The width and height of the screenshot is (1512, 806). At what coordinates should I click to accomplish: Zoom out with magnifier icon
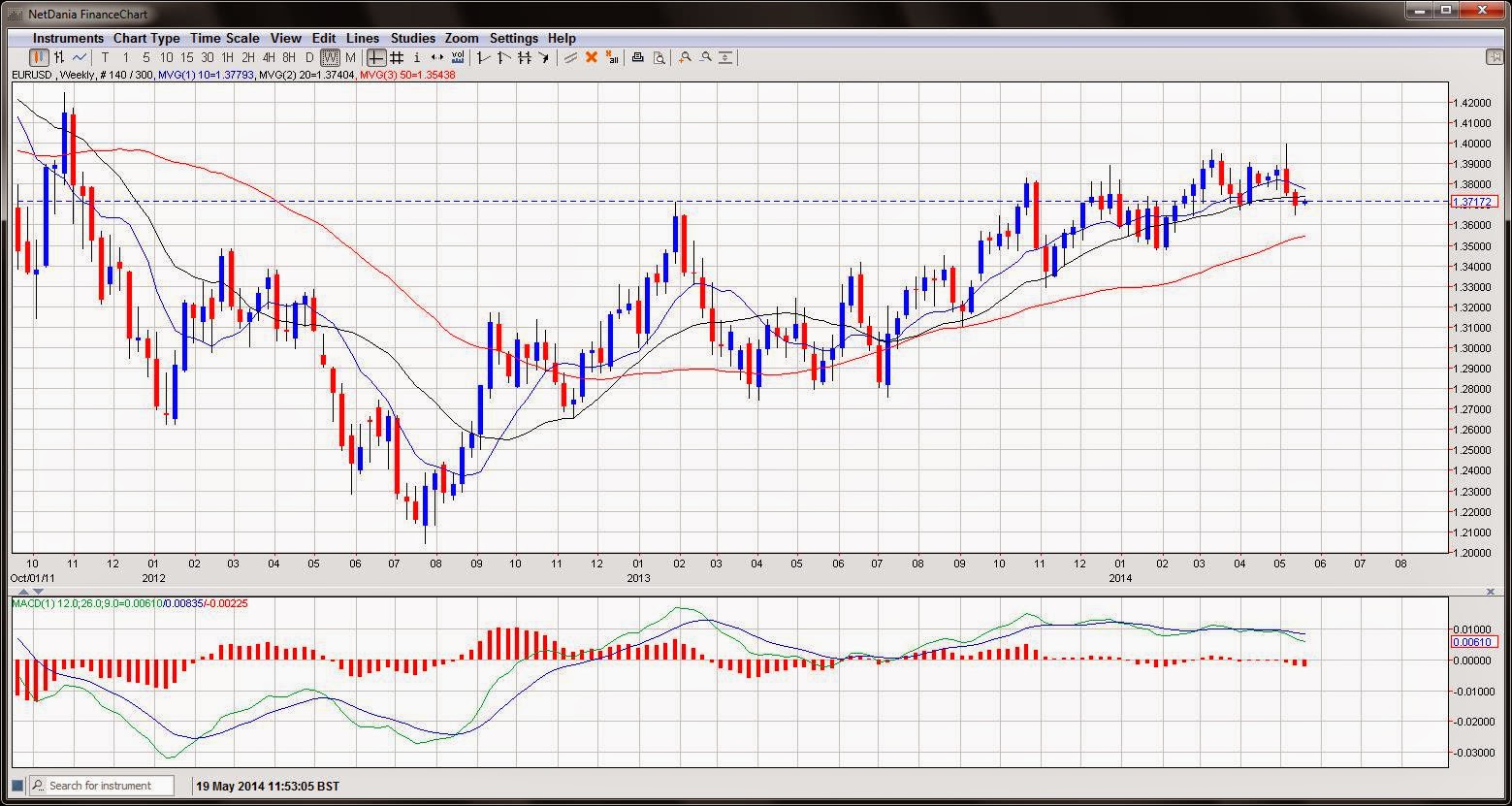coord(706,57)
